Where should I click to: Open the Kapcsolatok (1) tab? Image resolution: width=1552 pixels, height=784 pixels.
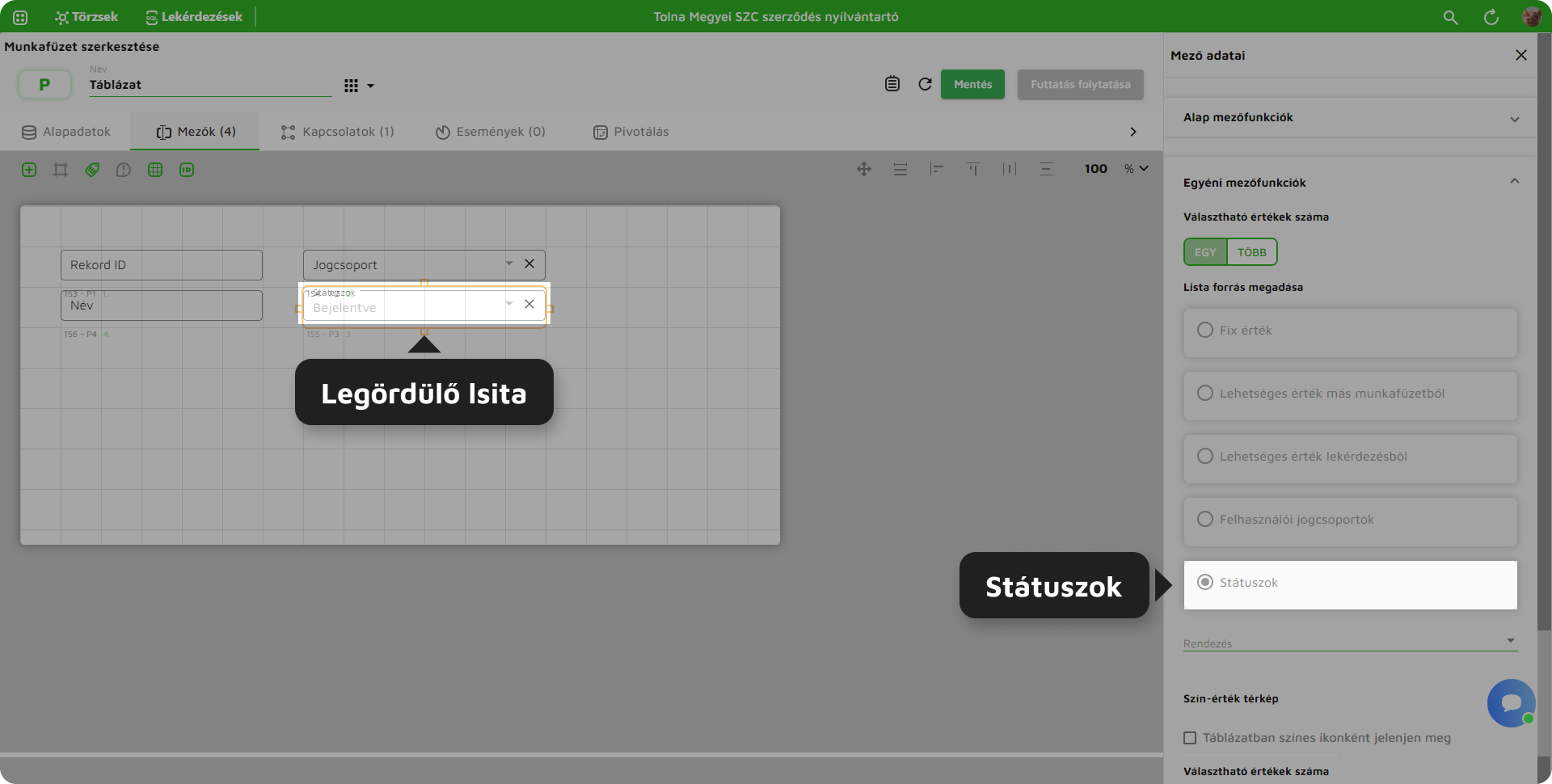pyautogui.click(x=338, y=132)
